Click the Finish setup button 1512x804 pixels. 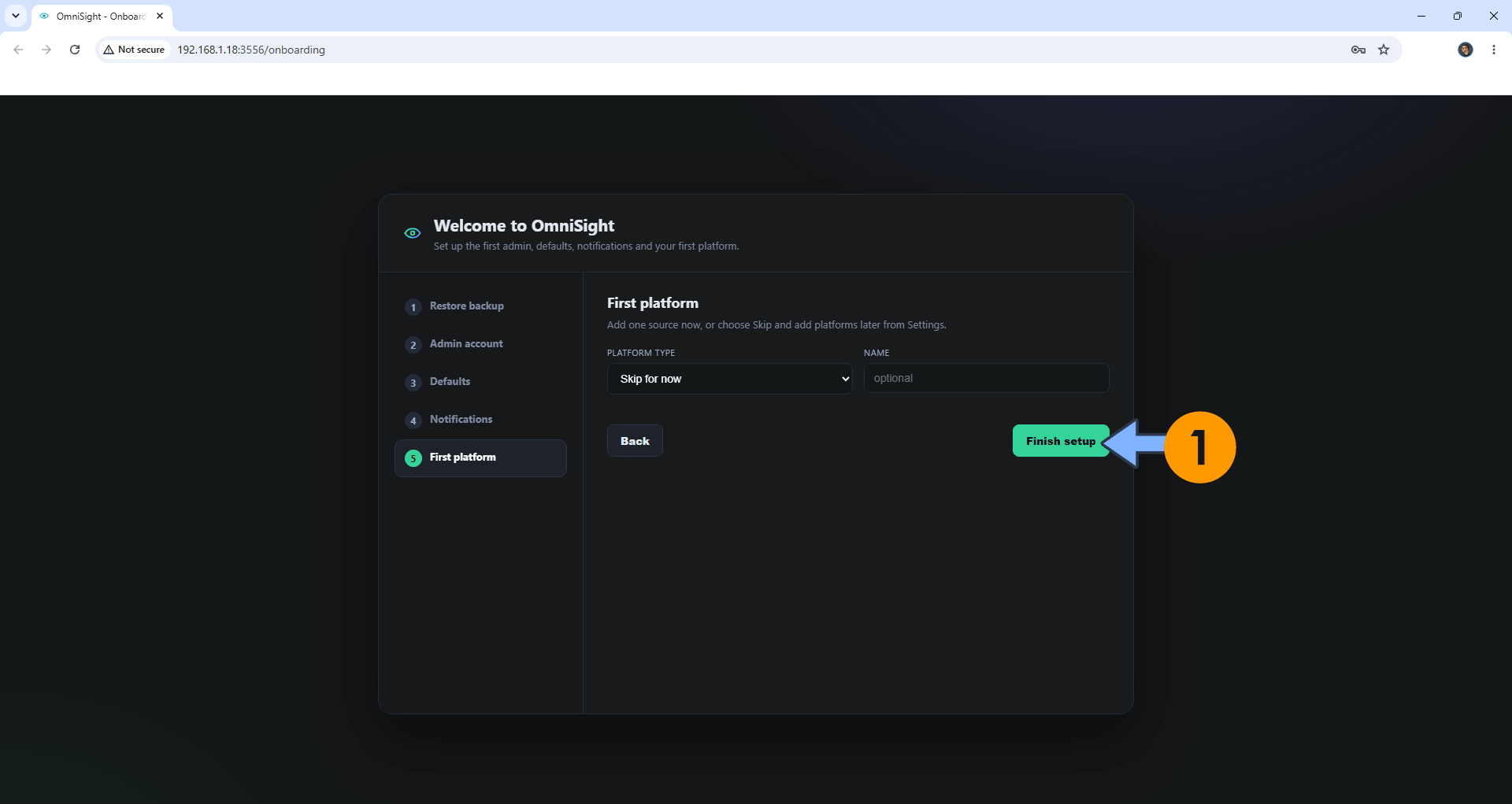coord(1060,441)
